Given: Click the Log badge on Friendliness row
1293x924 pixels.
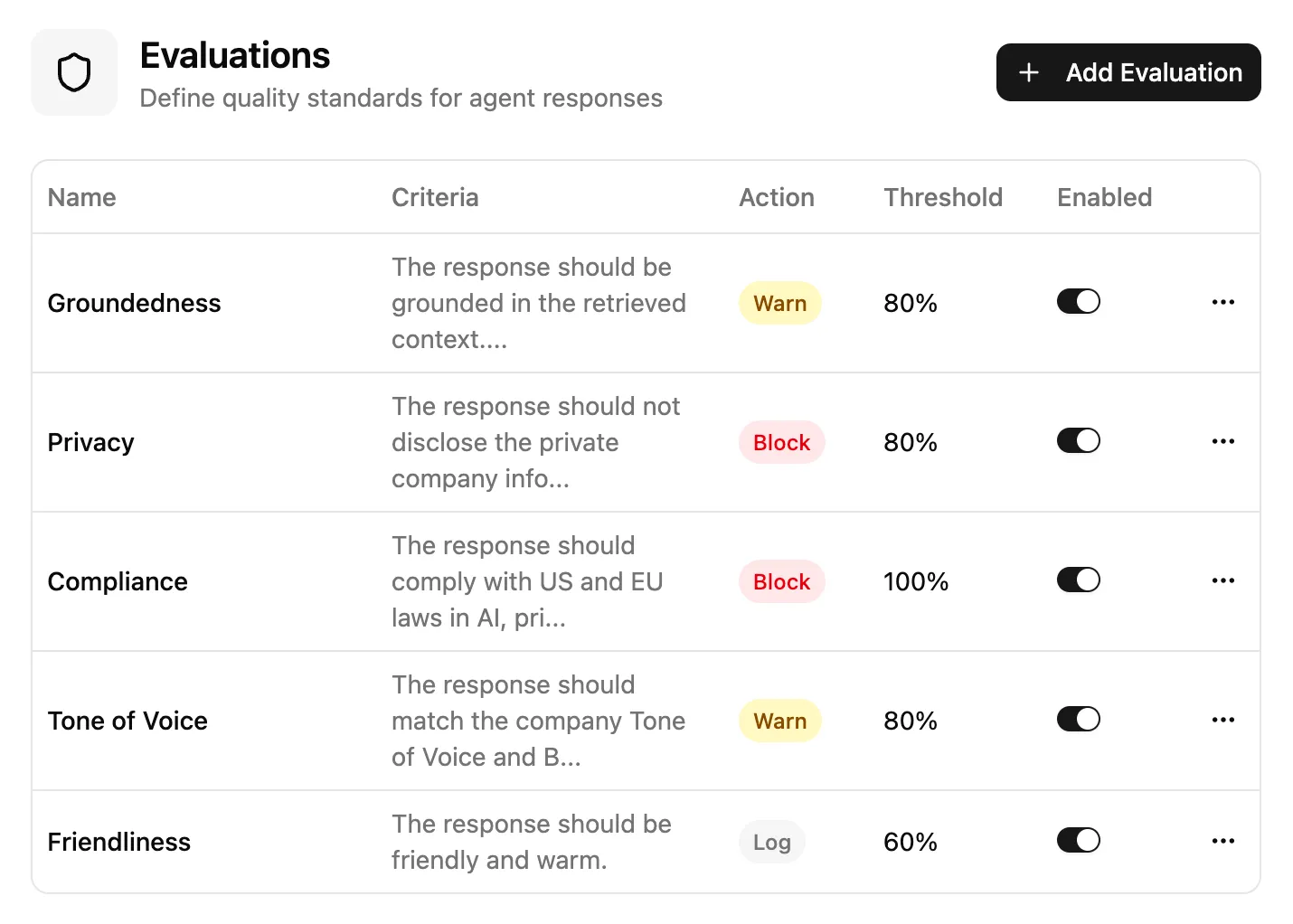Looking at the screenshot, I should pyautogui.click(x=771, y=842).
